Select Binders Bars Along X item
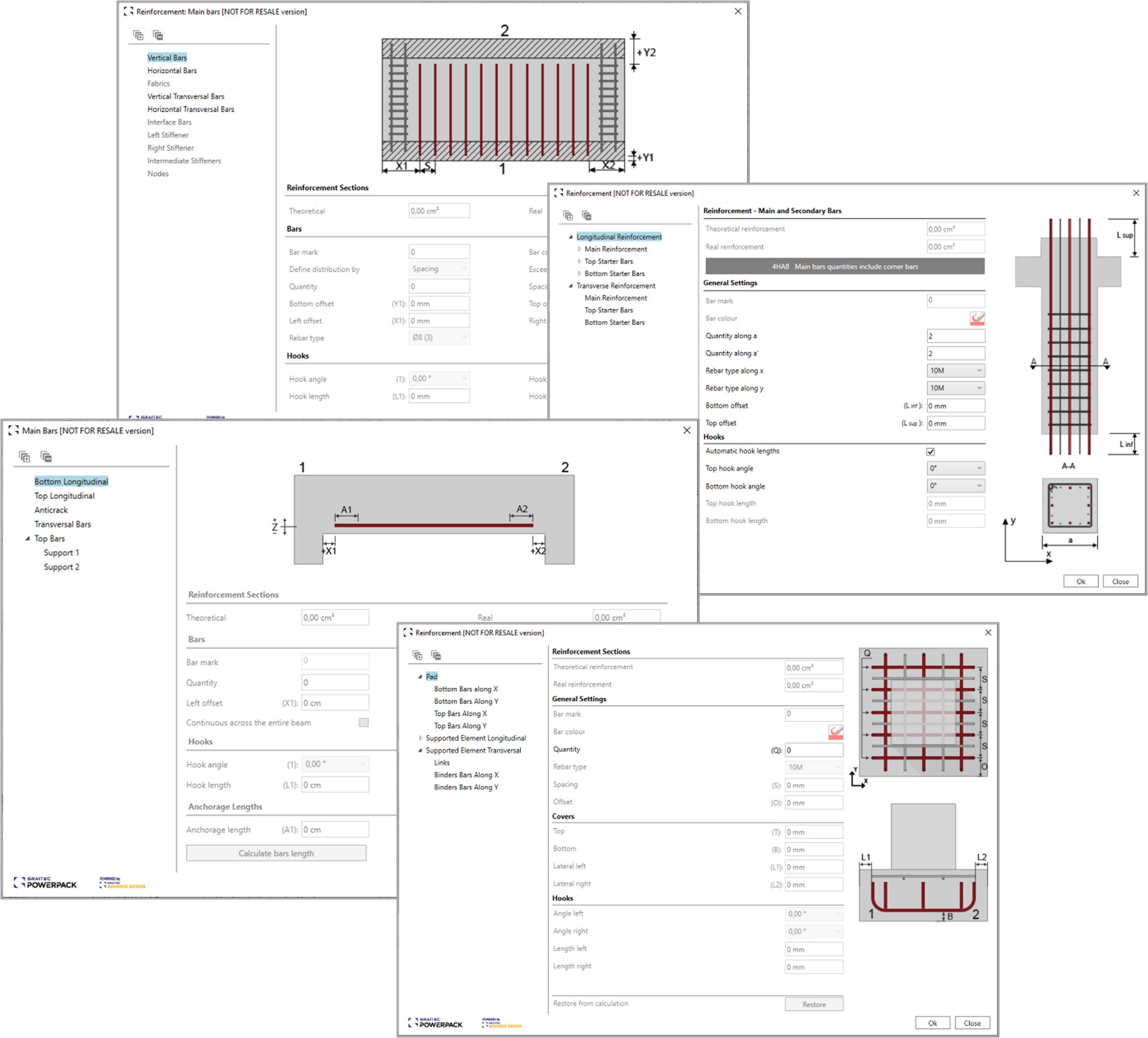 click(466, 775)
